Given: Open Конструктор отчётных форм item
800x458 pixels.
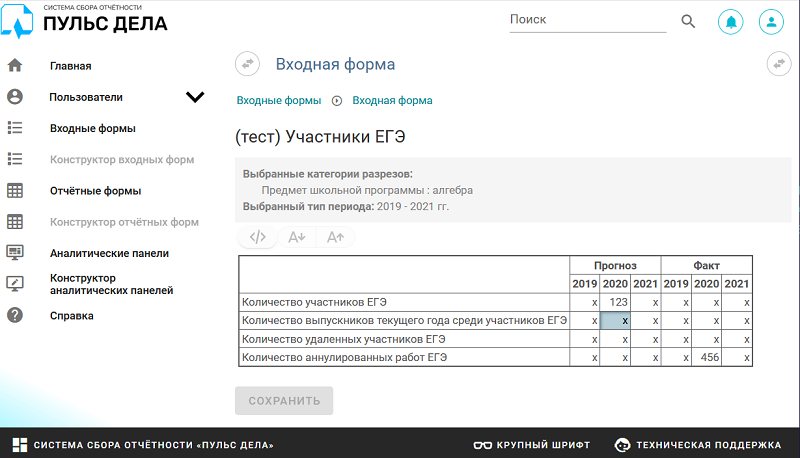Looking at the screenshot, I should point(124,222).
